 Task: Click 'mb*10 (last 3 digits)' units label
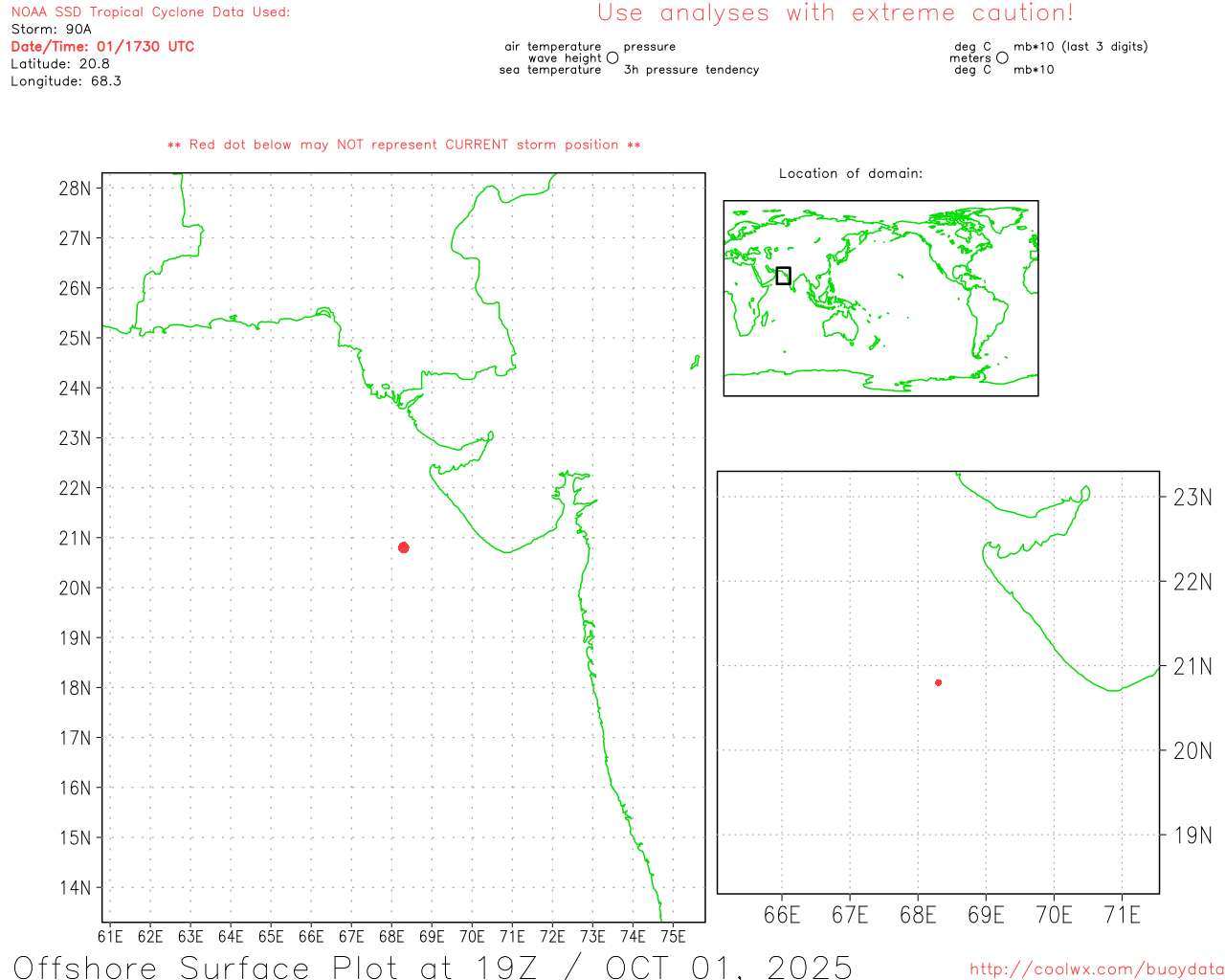[x=1080, y=47]
